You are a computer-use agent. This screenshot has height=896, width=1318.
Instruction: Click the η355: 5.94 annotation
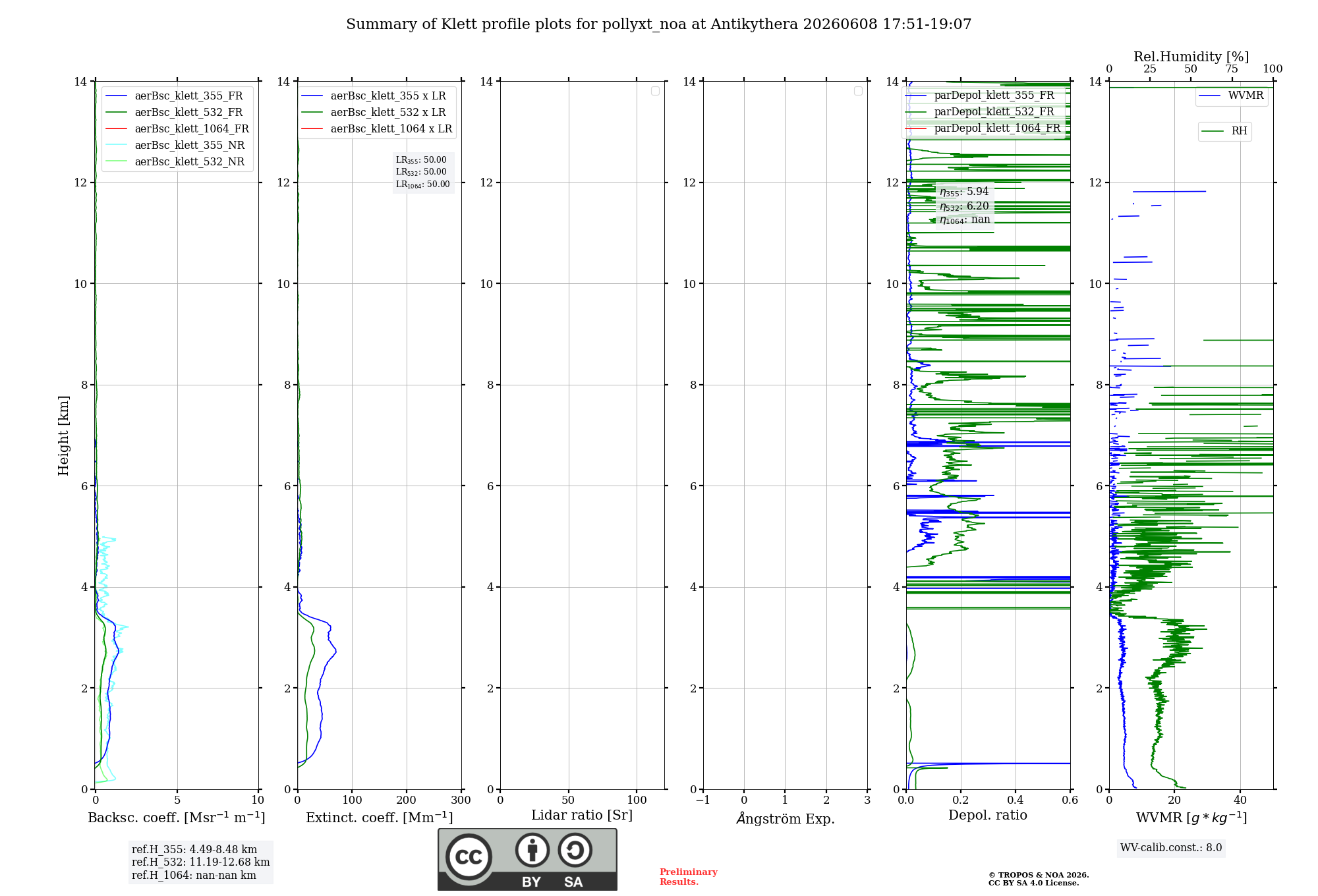[x=964, y=192]
